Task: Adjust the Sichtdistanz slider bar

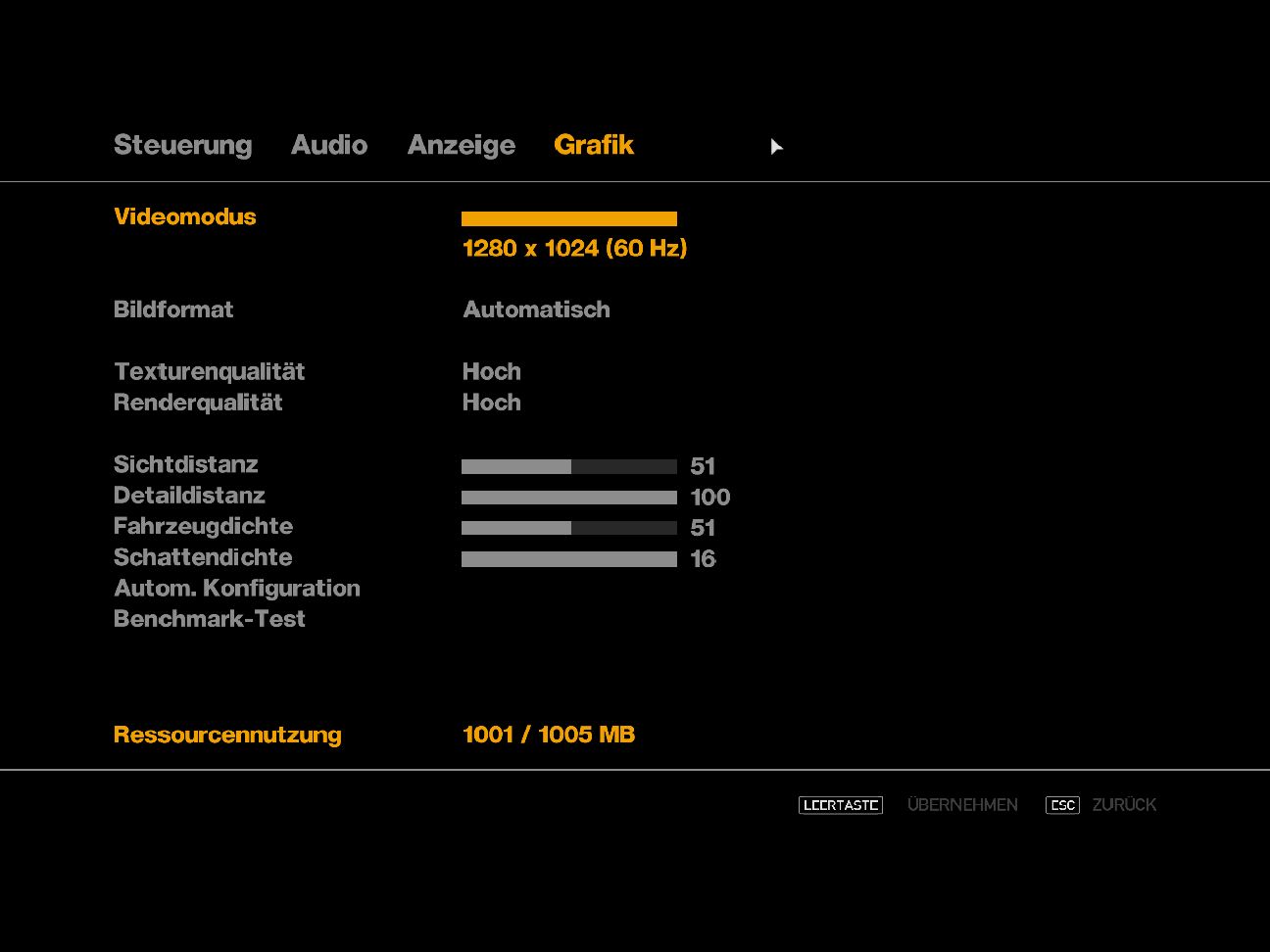Action: [x=569, y=467]
